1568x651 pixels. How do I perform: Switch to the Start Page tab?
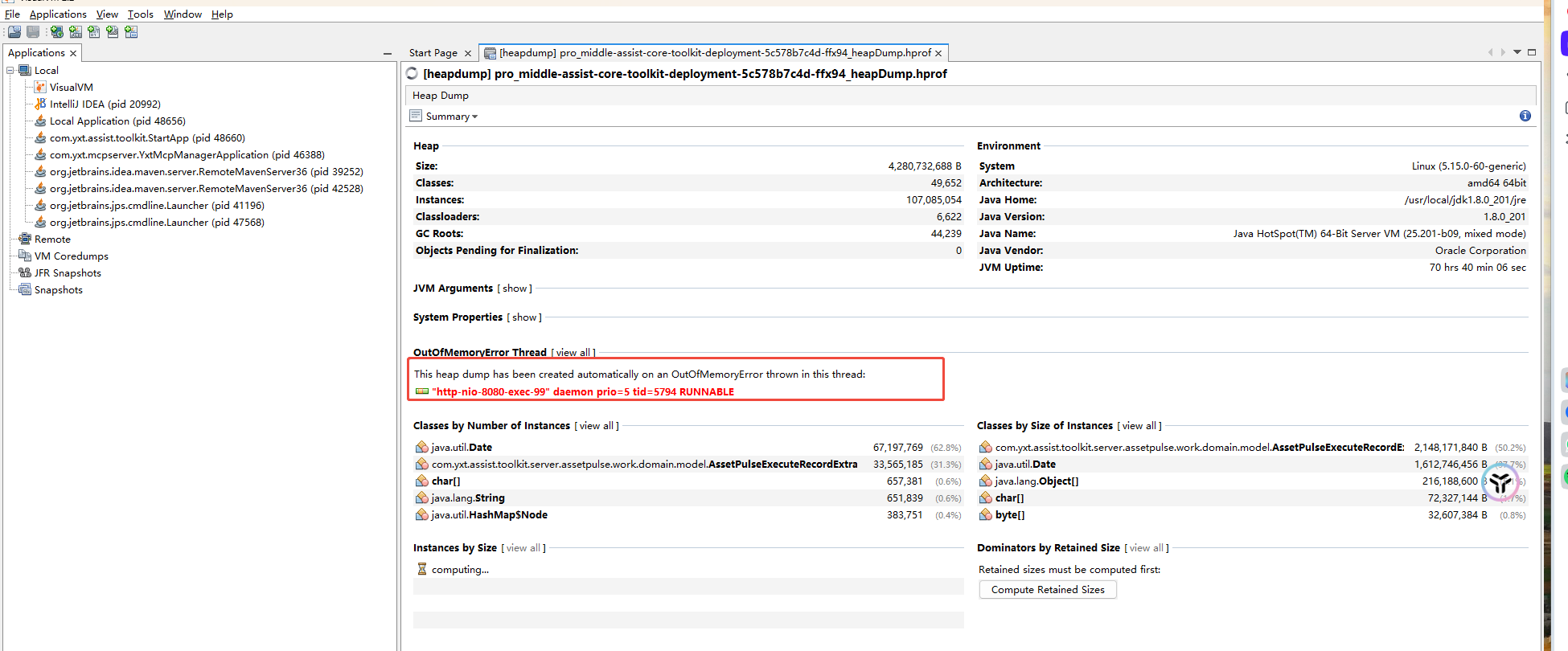(x=433, y=53)
